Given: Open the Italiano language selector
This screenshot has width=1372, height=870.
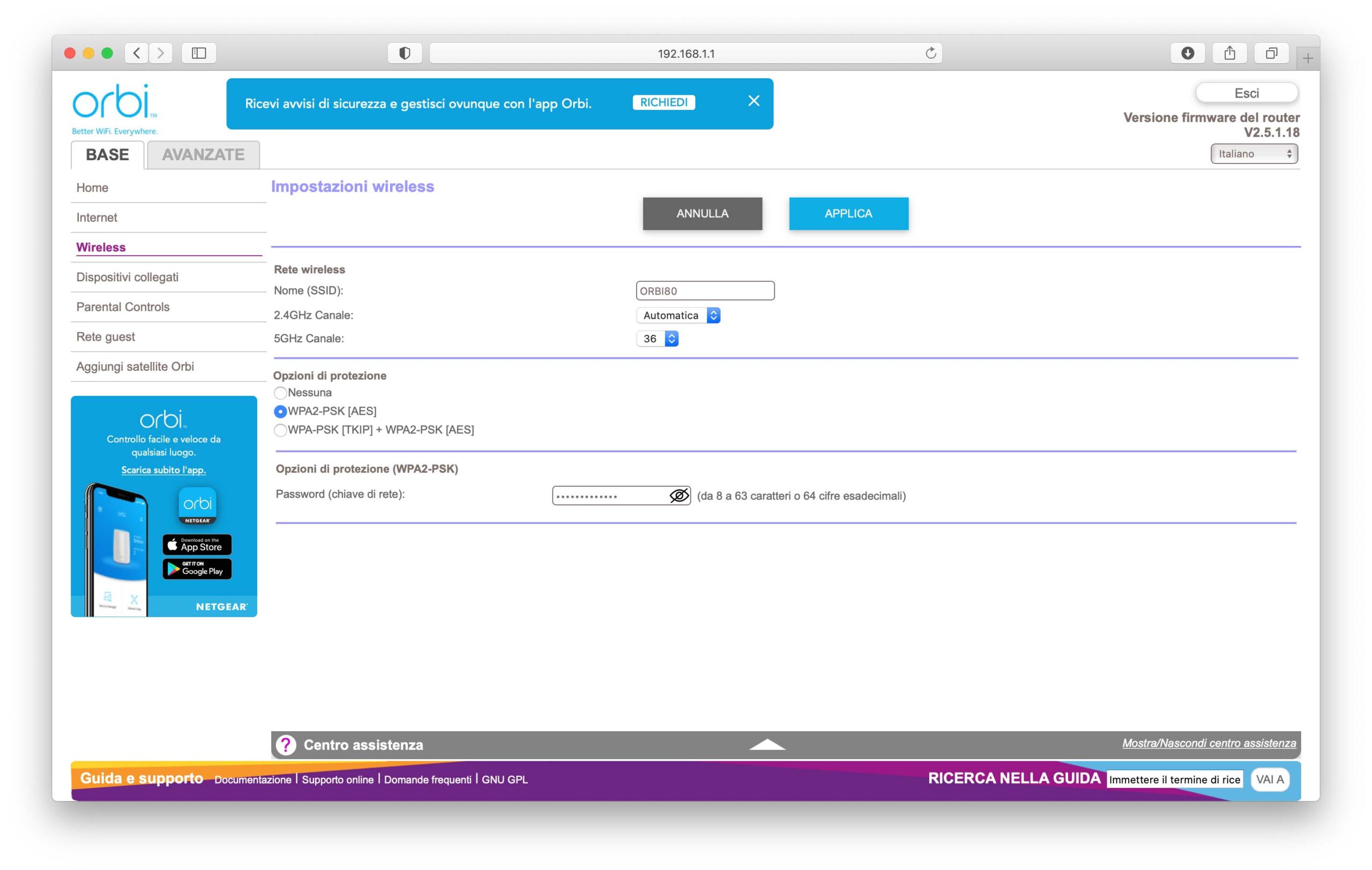Looking at the screenshot, I should click(1254, 154).
